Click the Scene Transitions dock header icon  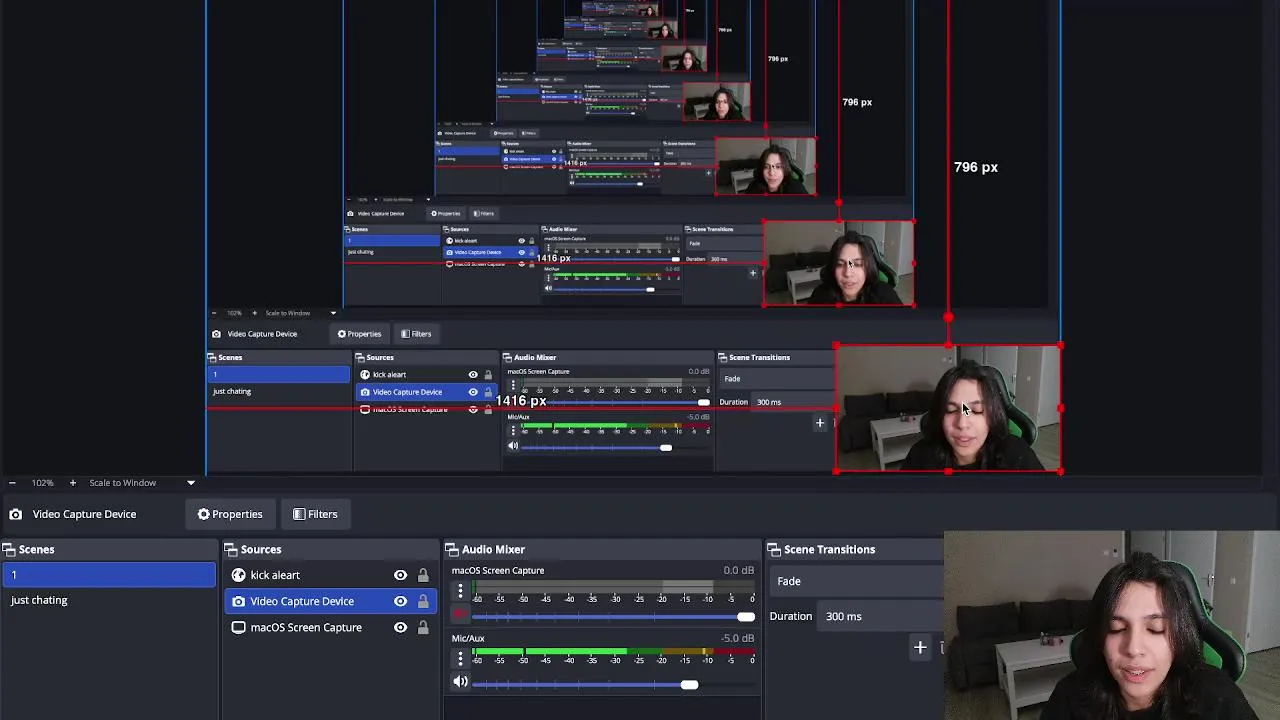click(x=773, y=549)
